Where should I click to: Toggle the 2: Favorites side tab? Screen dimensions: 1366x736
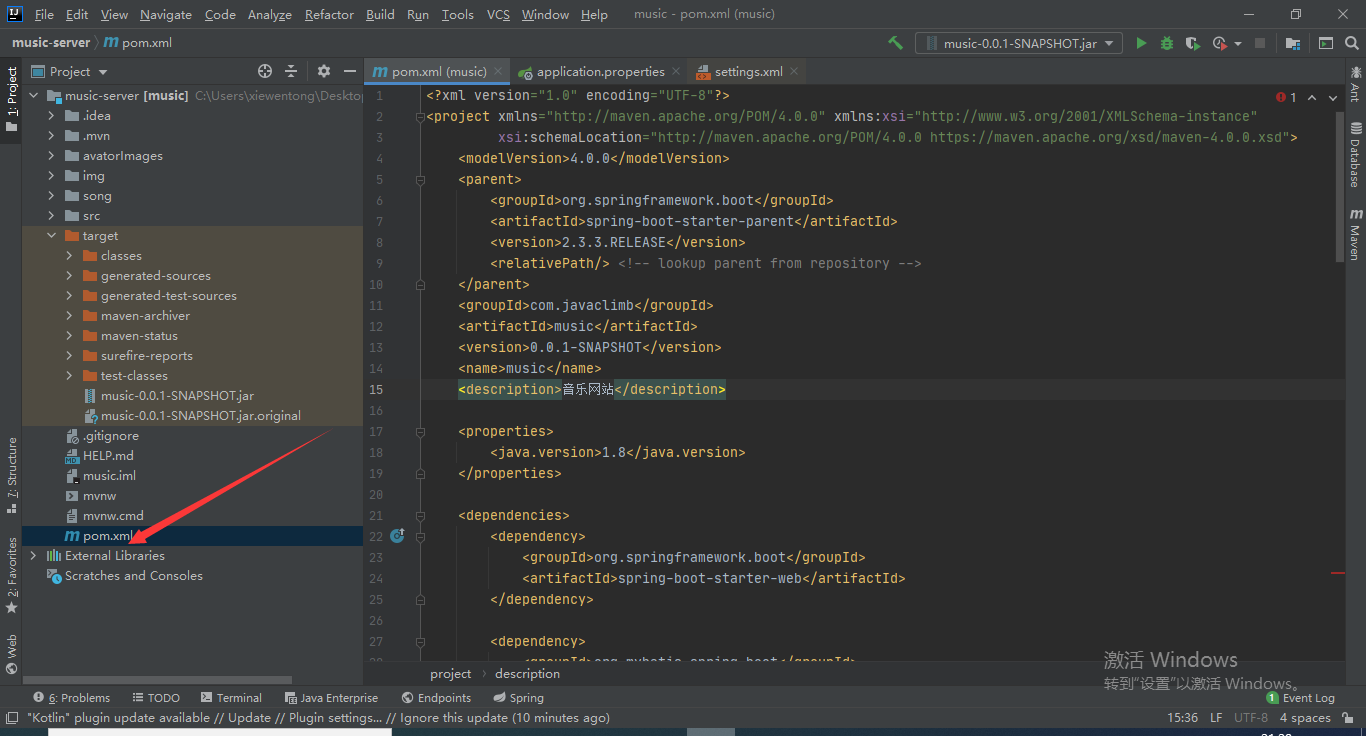tap(11, 575)
